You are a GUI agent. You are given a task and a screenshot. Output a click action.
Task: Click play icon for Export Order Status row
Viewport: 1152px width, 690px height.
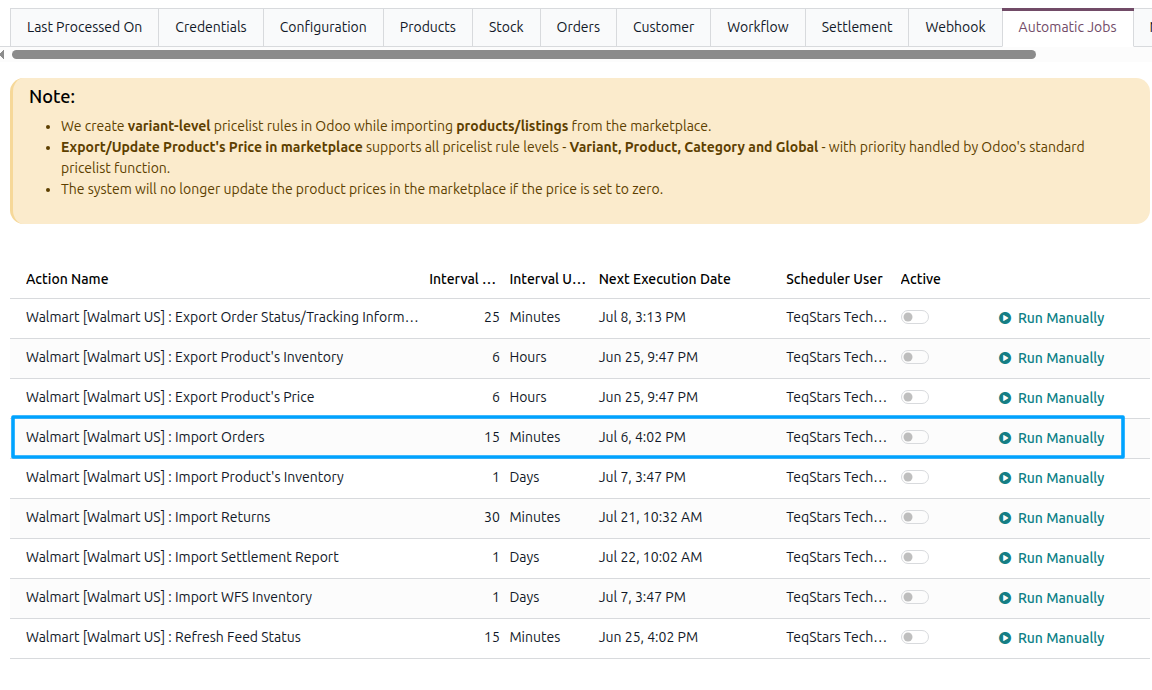pyautogui.click(x=1004, y=318)
